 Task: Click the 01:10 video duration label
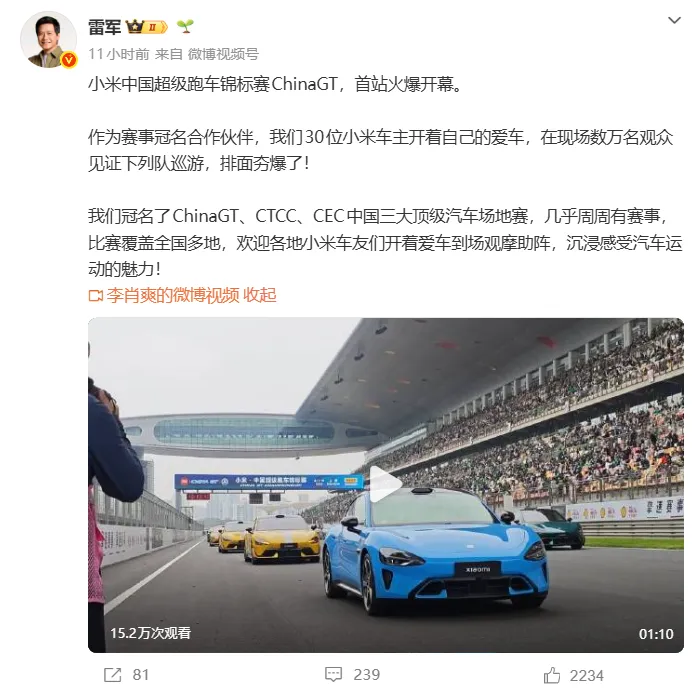coord(656,634)
